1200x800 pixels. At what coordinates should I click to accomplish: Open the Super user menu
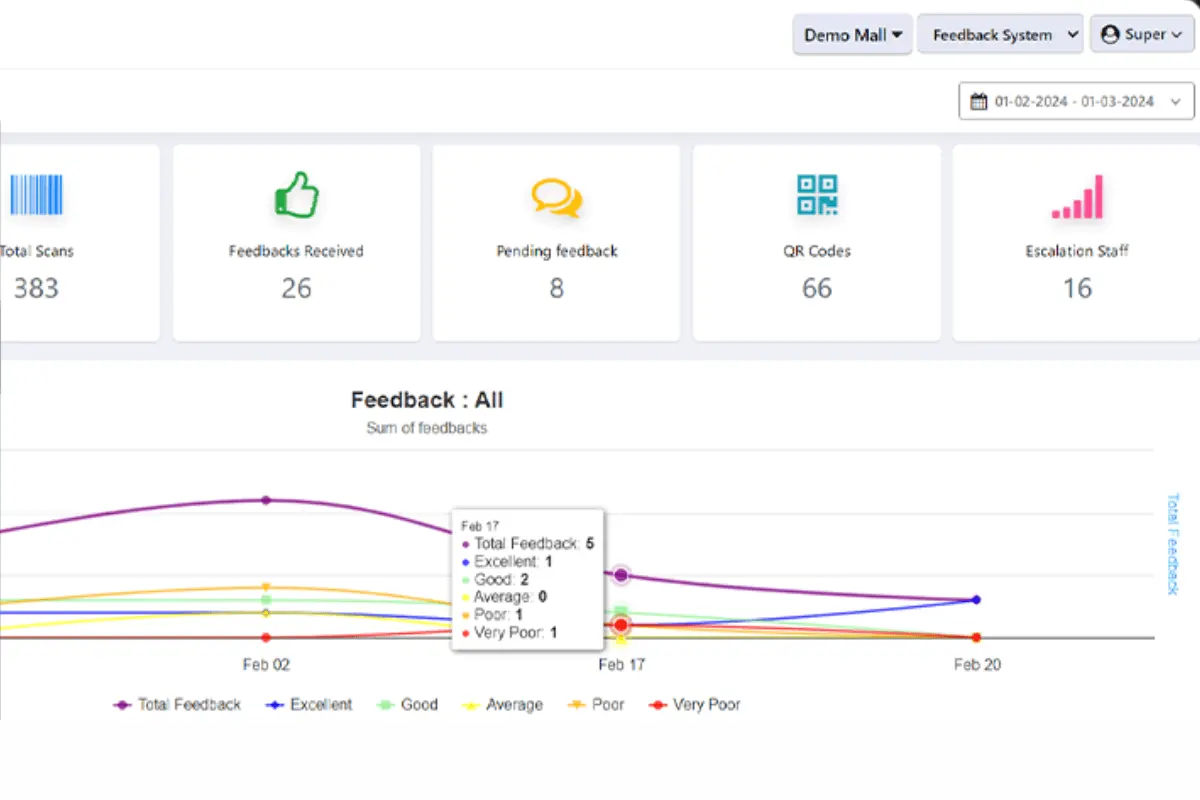pyautogui.click(x=1142, y=35)
